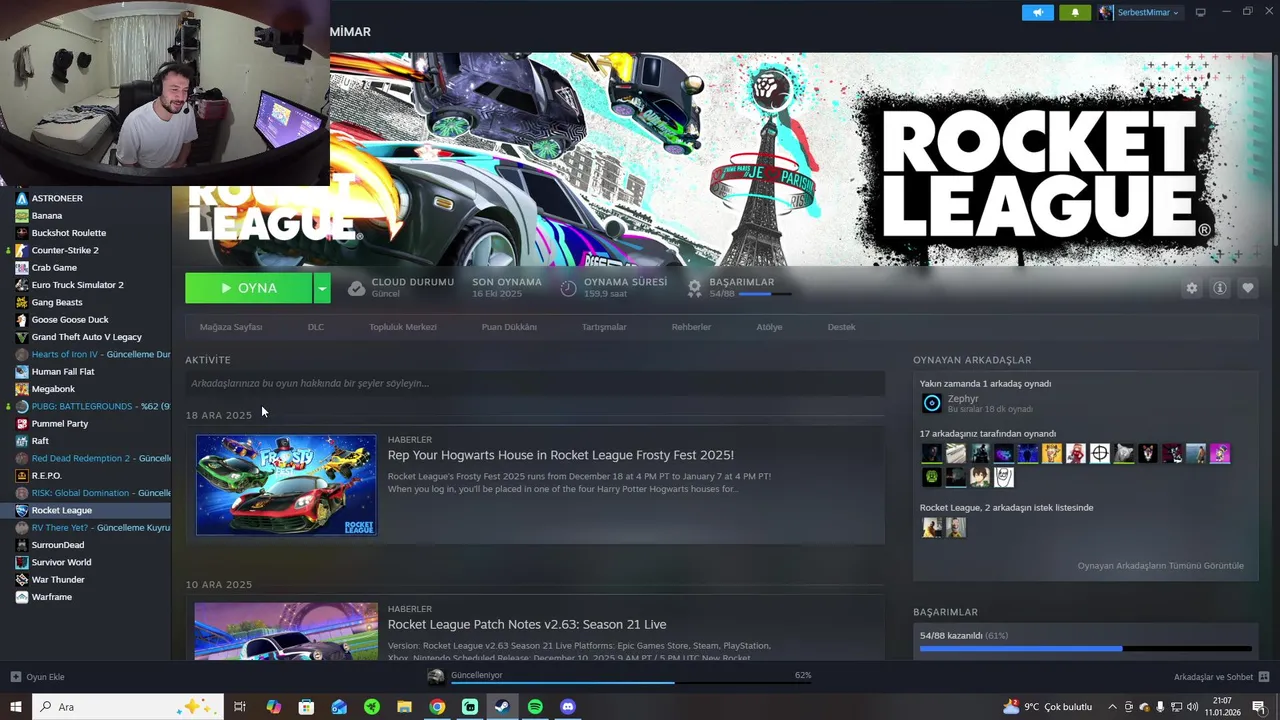1280x720 pixels.
Task: Click the achievements progress bar in sidebar panel
Action: [x=1085, y=649]
